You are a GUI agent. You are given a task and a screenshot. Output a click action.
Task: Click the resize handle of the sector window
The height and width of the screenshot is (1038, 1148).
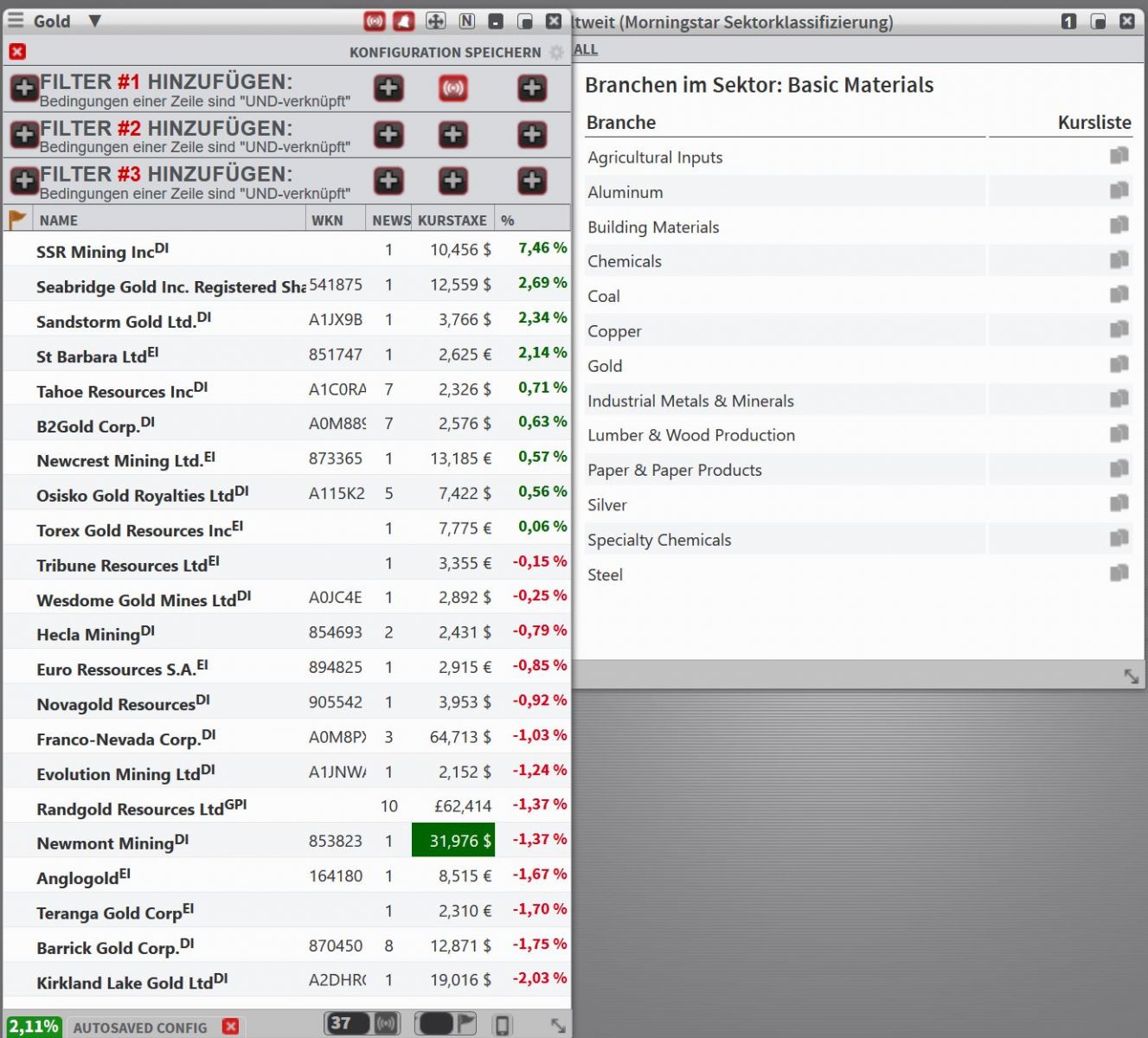[x=1132, y=676]
